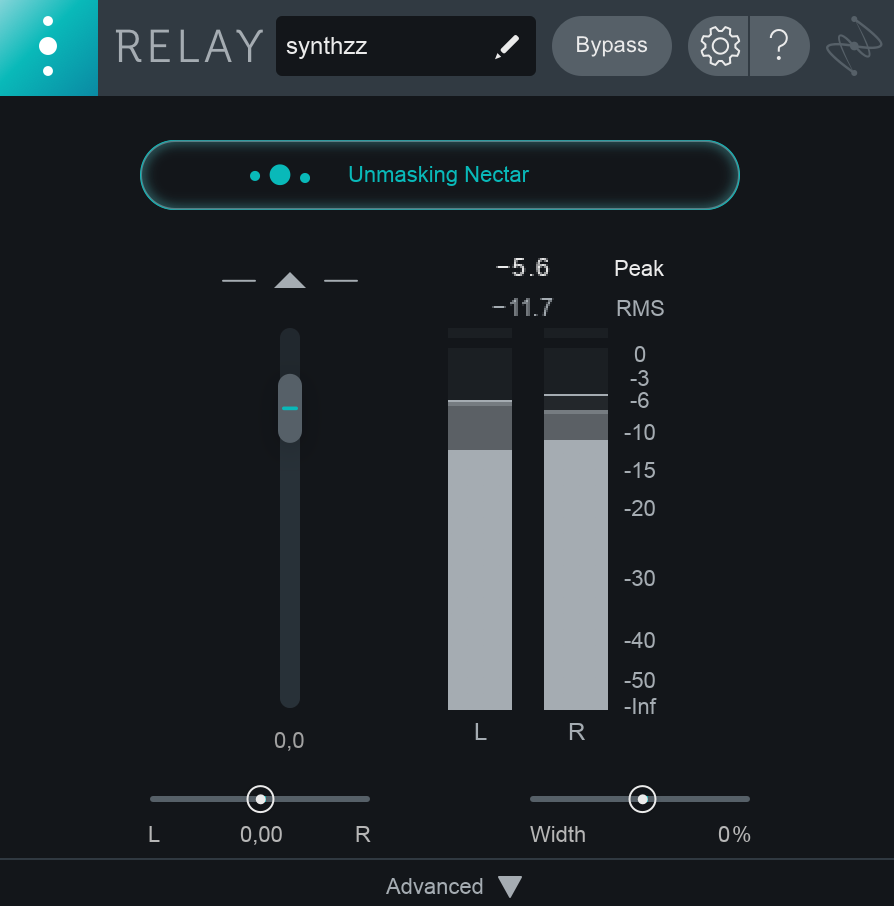Click the RELAY title text
Viewport: 894px width, 906px height.
click(x=189, y=47)
